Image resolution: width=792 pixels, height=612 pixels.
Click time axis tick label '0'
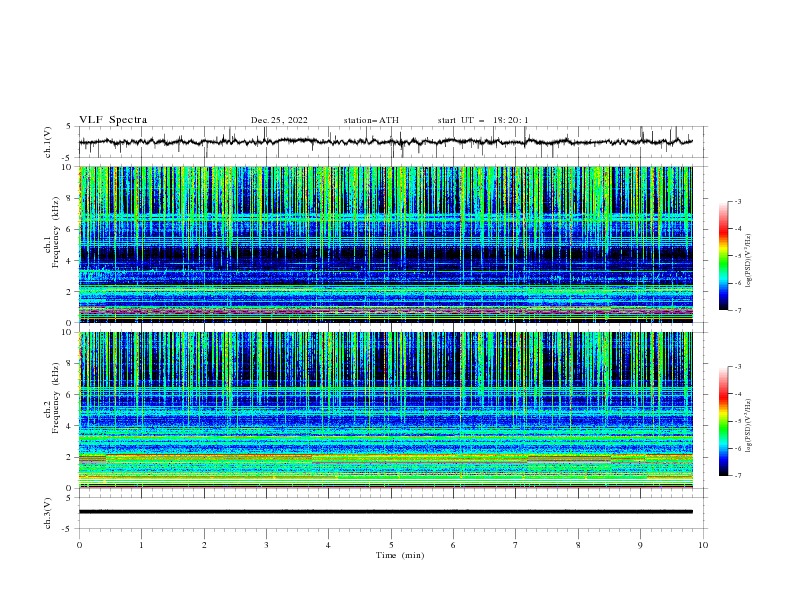79,545
